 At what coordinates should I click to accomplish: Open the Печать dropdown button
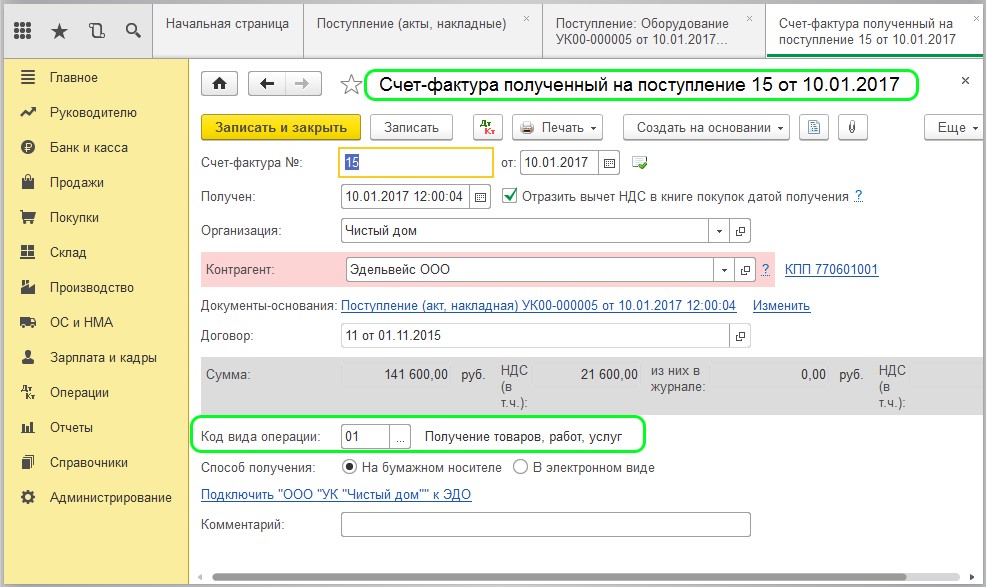[558, 127]
